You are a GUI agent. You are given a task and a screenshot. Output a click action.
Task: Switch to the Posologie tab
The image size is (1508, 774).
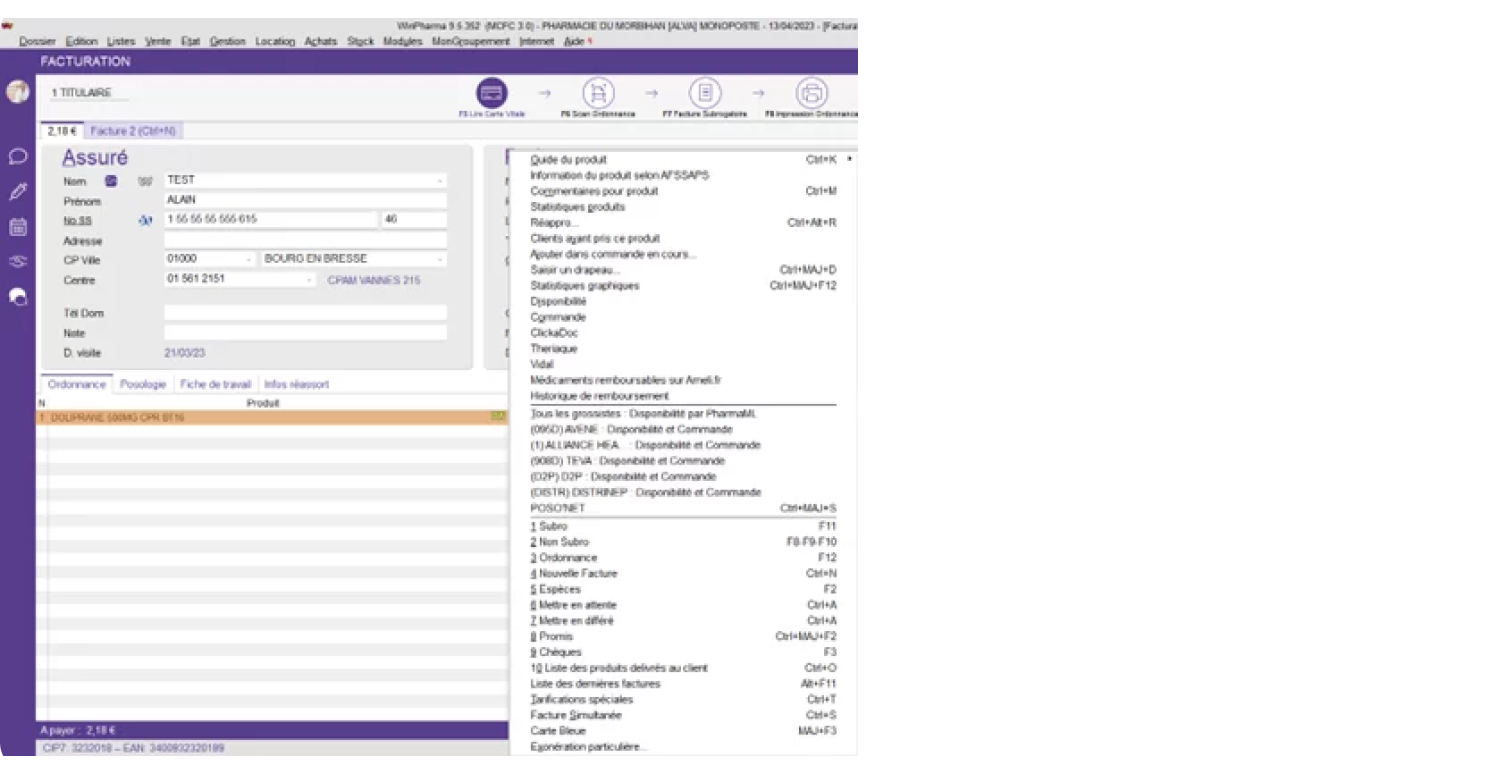point(143,384)
